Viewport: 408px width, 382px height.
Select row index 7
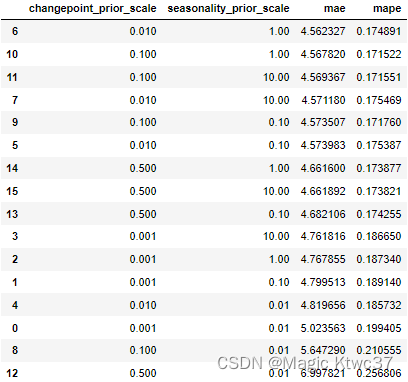coord(15,100)
